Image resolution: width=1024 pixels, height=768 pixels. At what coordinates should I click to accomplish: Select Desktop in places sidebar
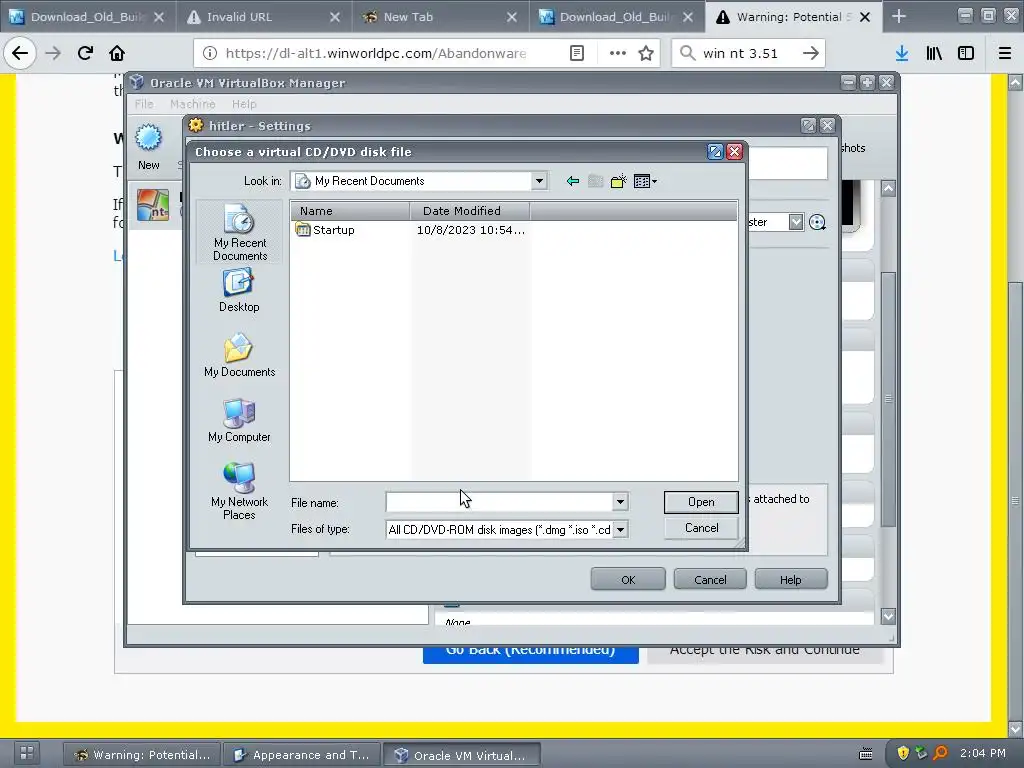click(239, 291)
